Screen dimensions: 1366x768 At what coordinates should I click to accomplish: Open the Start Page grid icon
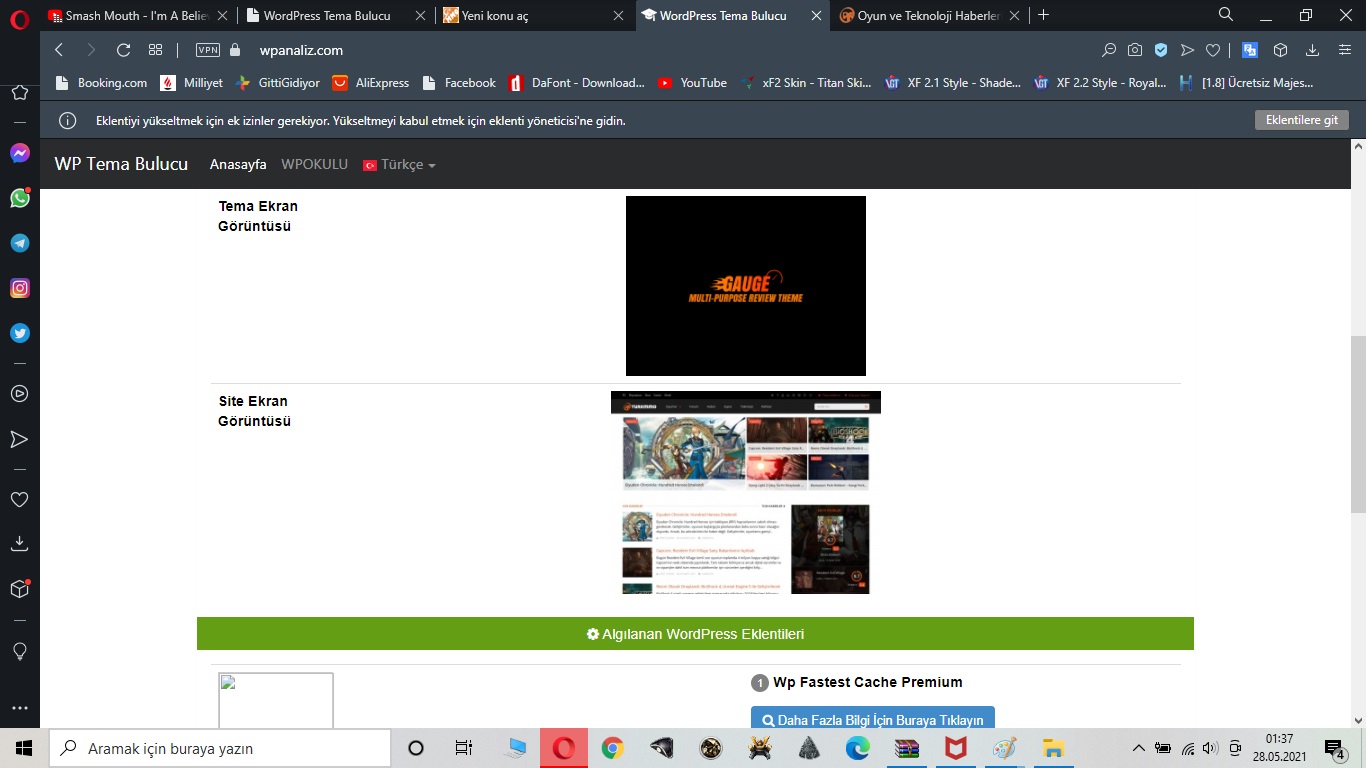155,50
